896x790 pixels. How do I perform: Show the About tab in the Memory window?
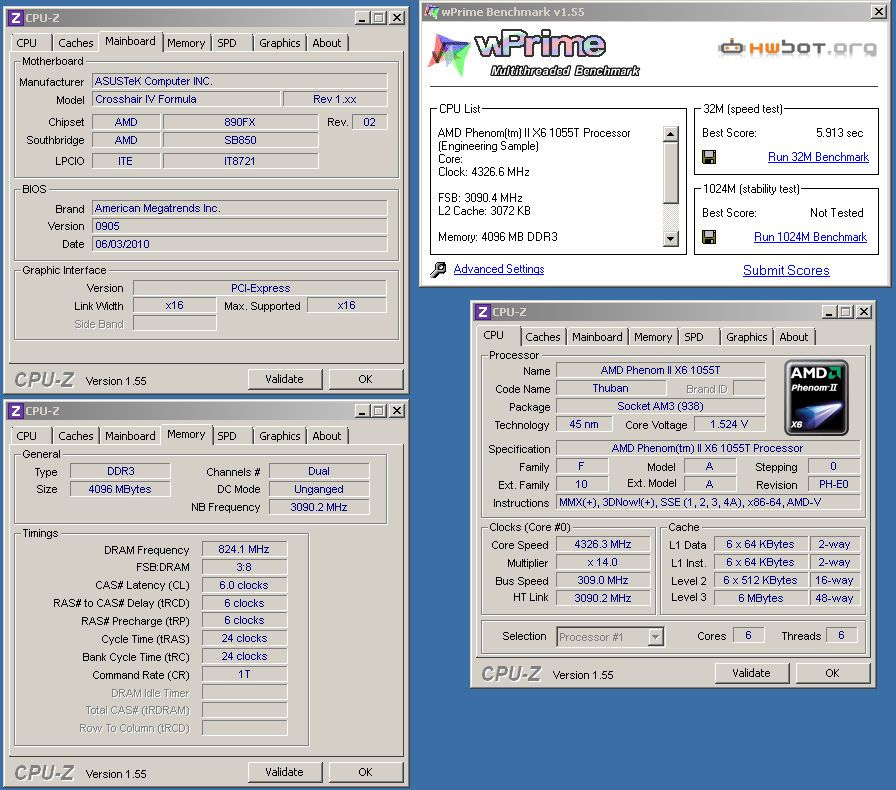click(x=327, y=436)
